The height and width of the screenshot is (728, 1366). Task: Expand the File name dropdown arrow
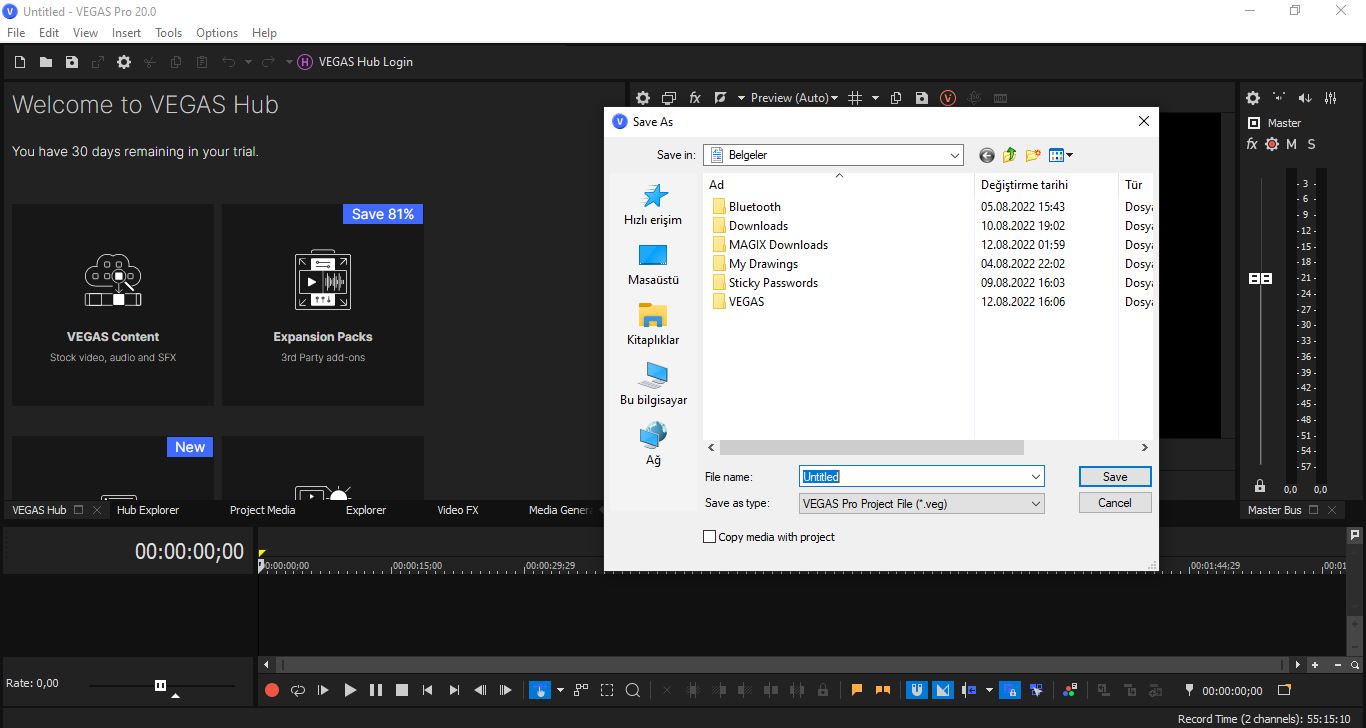pyautogui.click(x=1036, y=477)
